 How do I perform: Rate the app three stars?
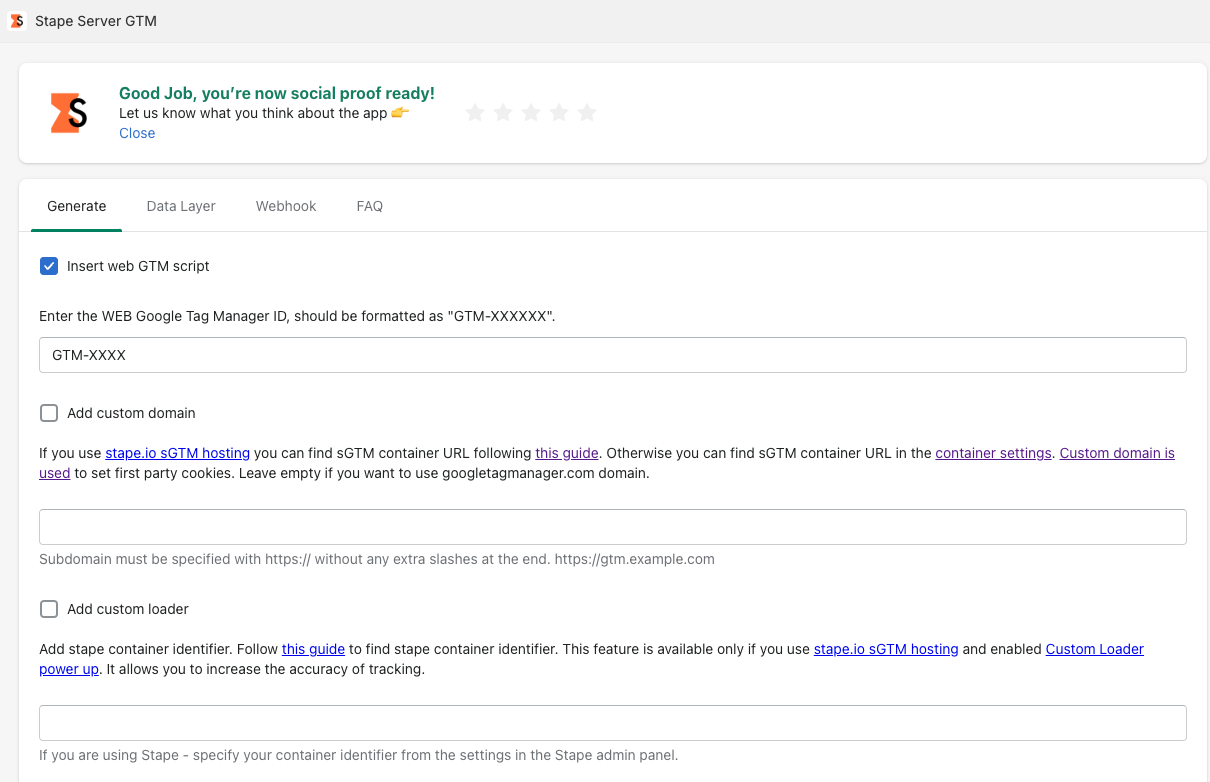click(531, 112)
